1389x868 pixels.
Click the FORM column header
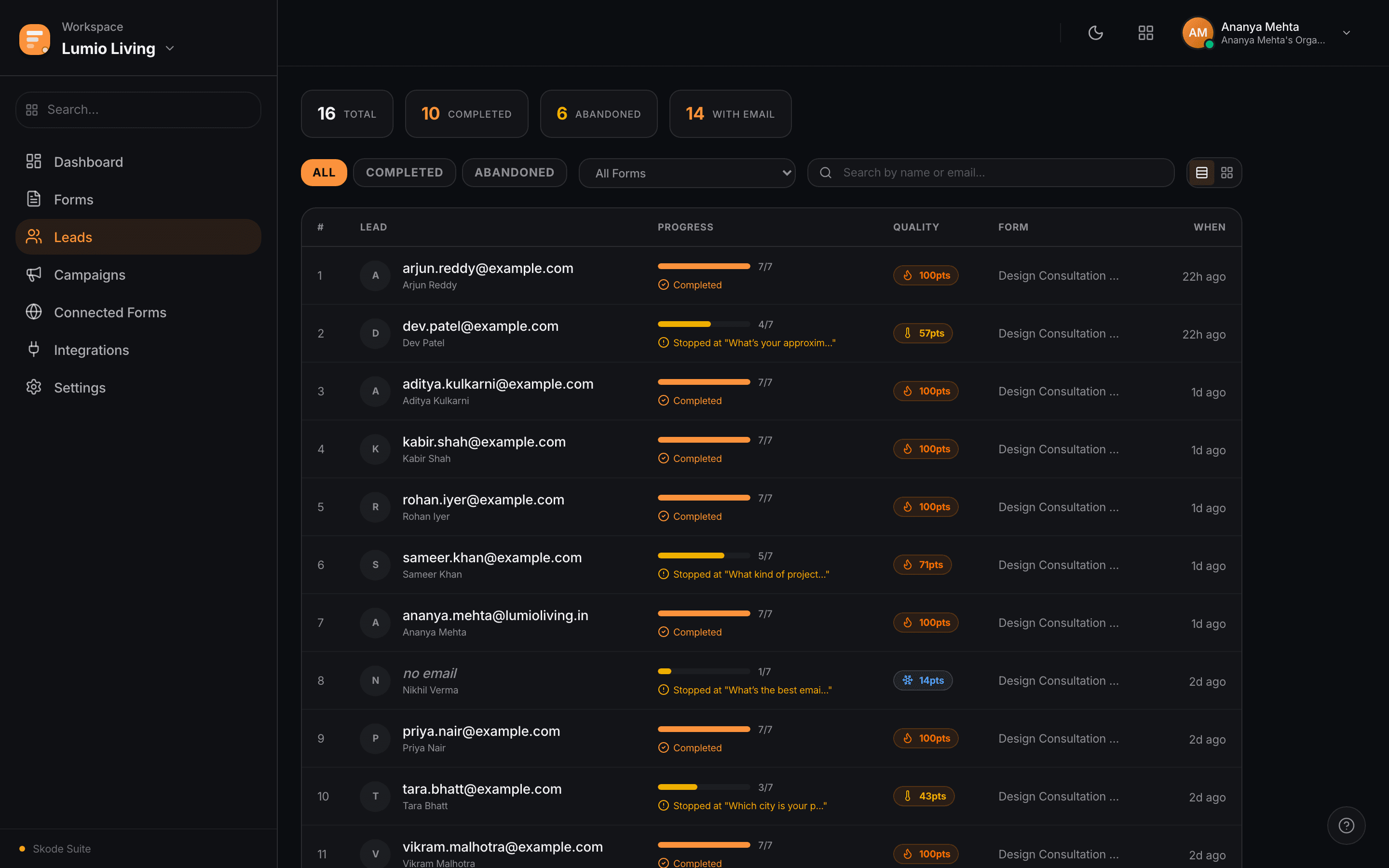click(1013, 227)
